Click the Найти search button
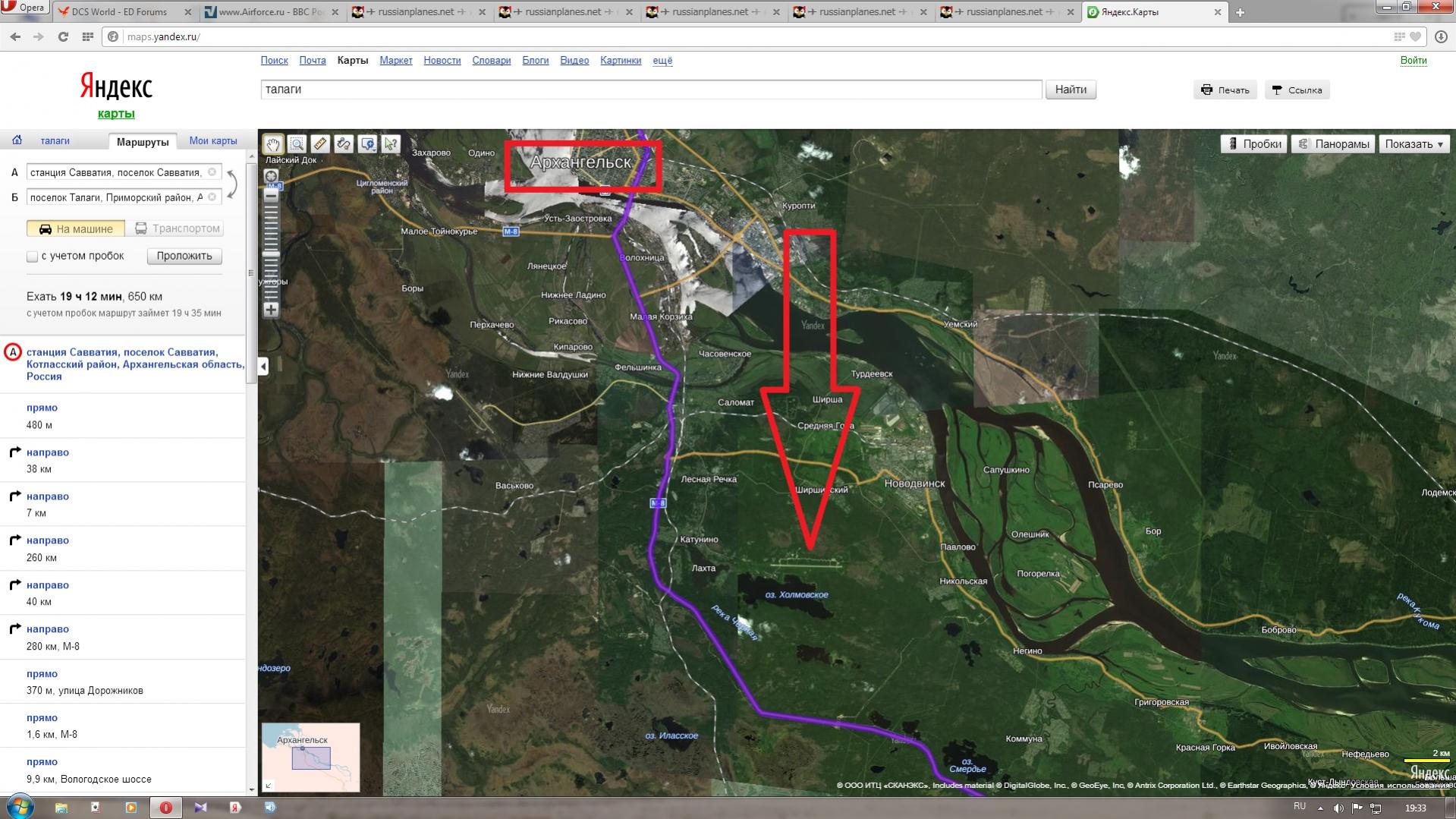Image resolution: width=1456 pixels, height=819 pixels. 1070,90
